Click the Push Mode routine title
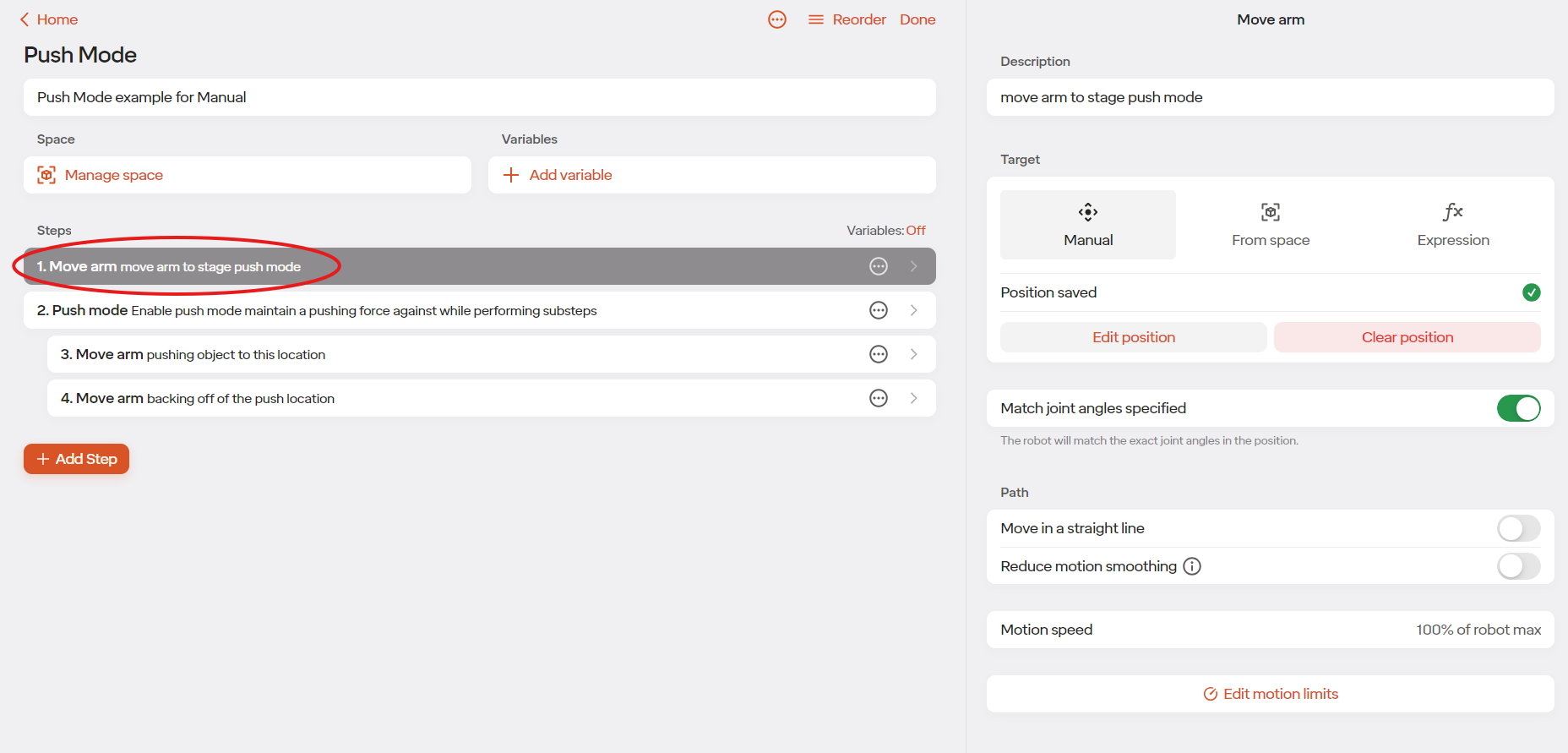The image size is (1568, 753). (x=80, y=55)
